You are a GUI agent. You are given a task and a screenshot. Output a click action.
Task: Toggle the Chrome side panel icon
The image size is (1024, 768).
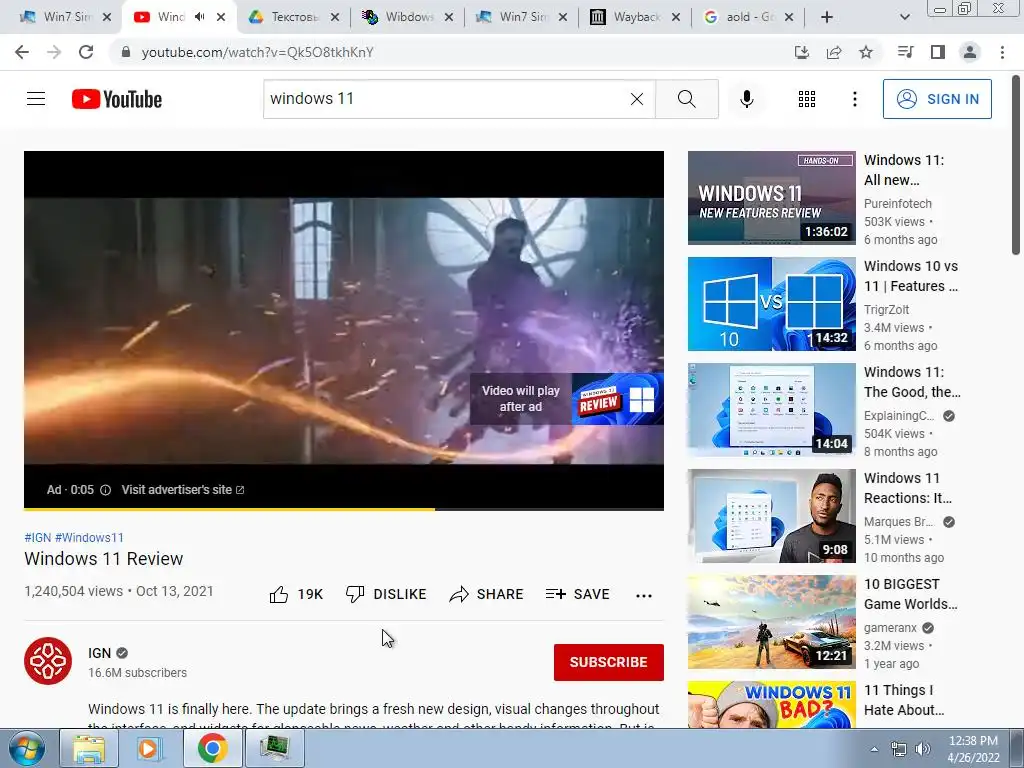tap(938, 52)
